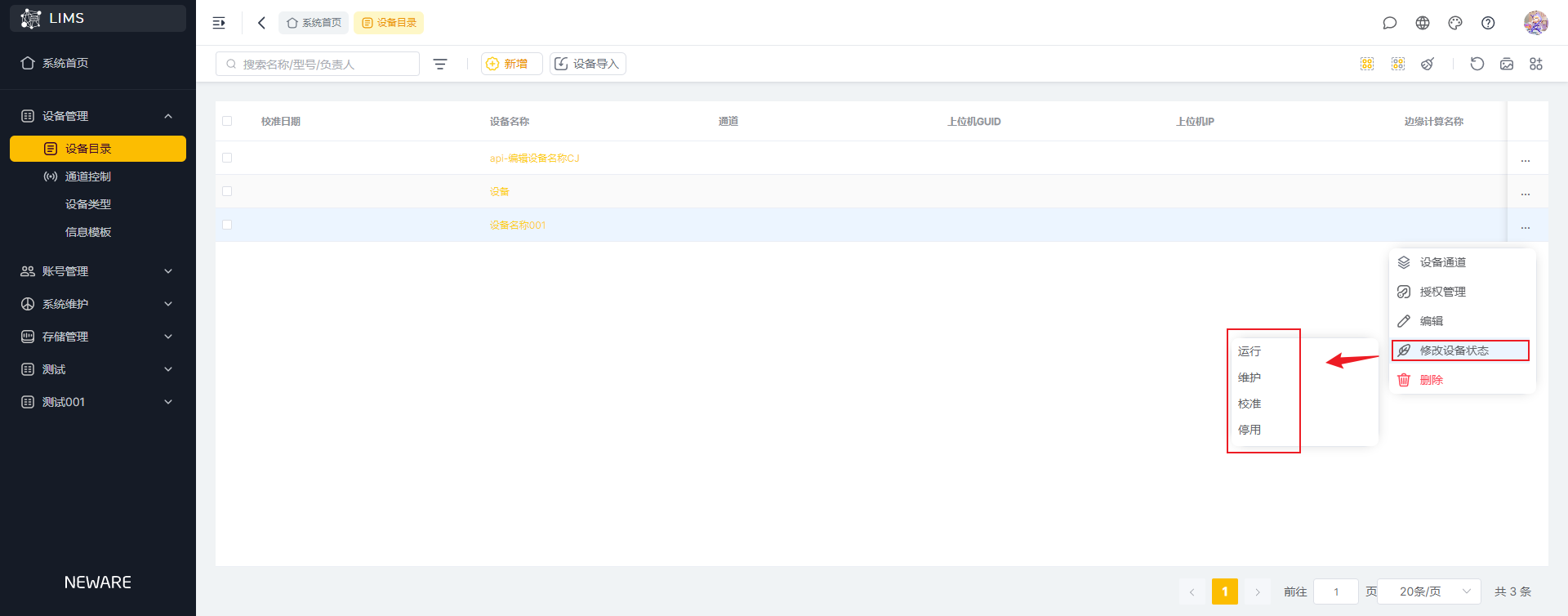Open the api-编辑设备名称CJ device link
Viewport: 1568px width, 616px height.
coord(535,158)
